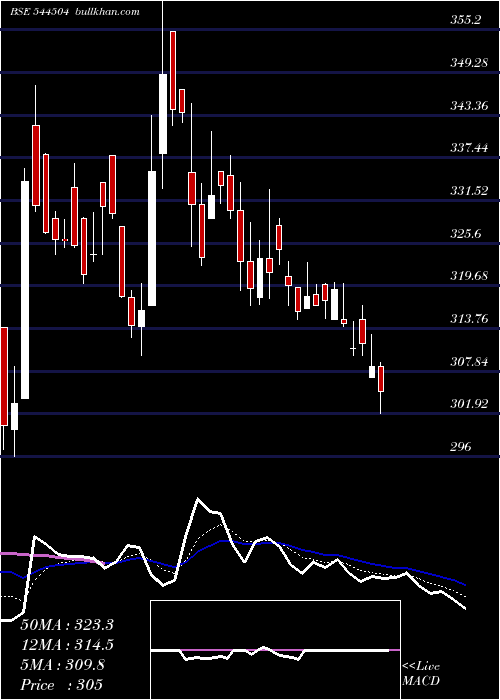Click the <<Live MACD label
Viewport: 500px width, 700px height.
[x=421, y=674]
